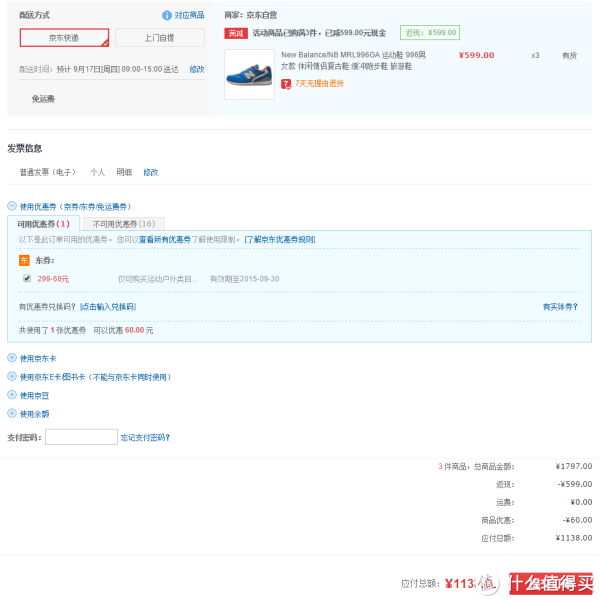
Task: Click 7天无理由退货 text
Action: tap(319, 84)
